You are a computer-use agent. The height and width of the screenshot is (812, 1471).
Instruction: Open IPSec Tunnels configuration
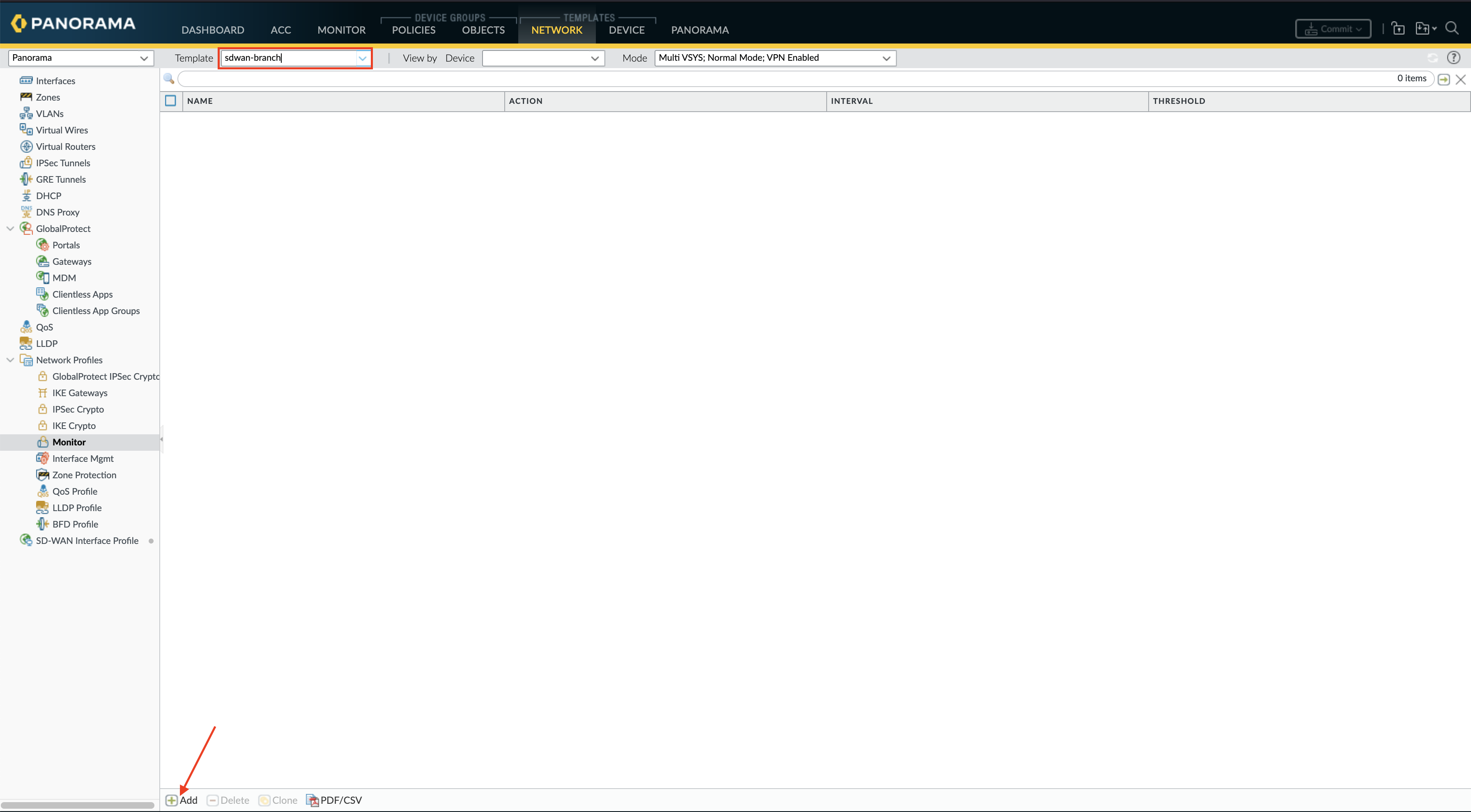62,163
